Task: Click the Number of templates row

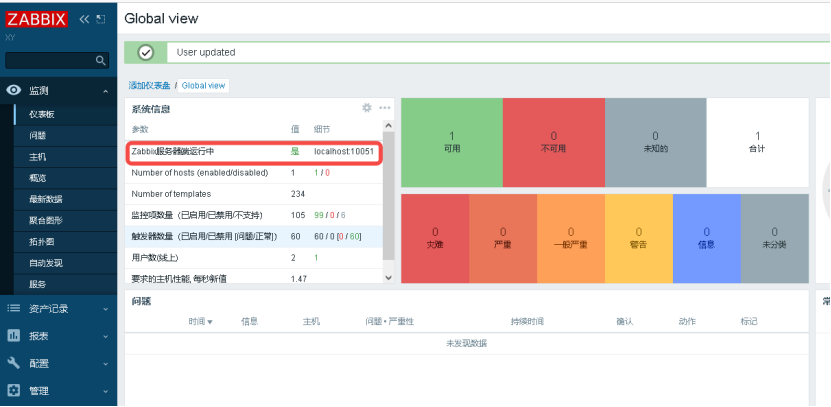Action: click(x=253, y=194)
